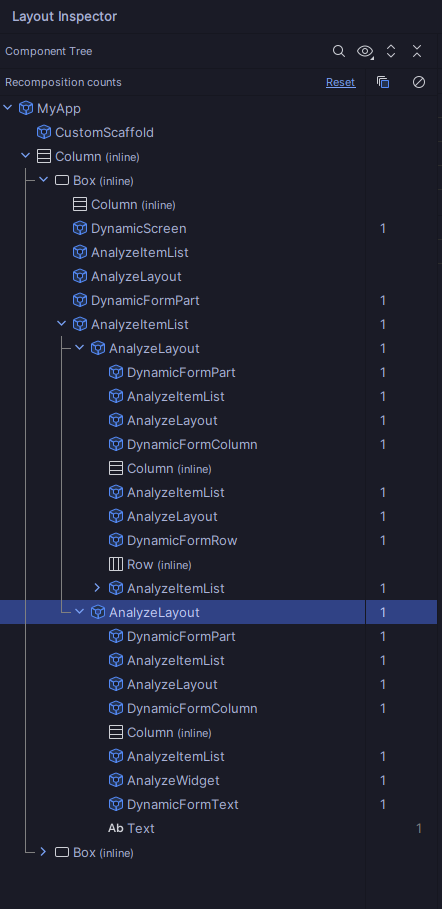Click the skipped recompositions circle-slash icon
This screenshot has height=909, width=442.
coord(419,82)
